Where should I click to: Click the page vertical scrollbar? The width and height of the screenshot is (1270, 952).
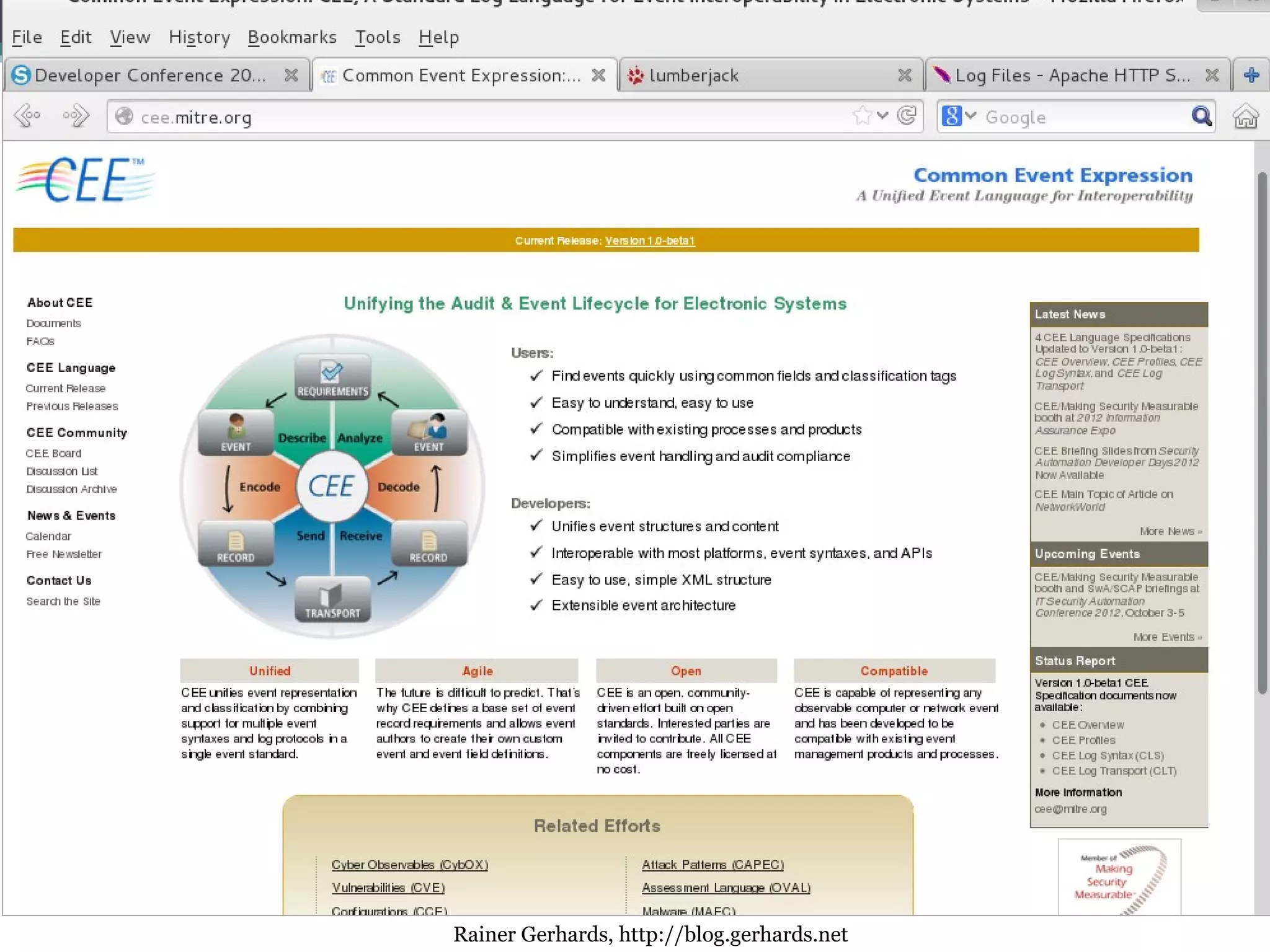(1261, 434)
